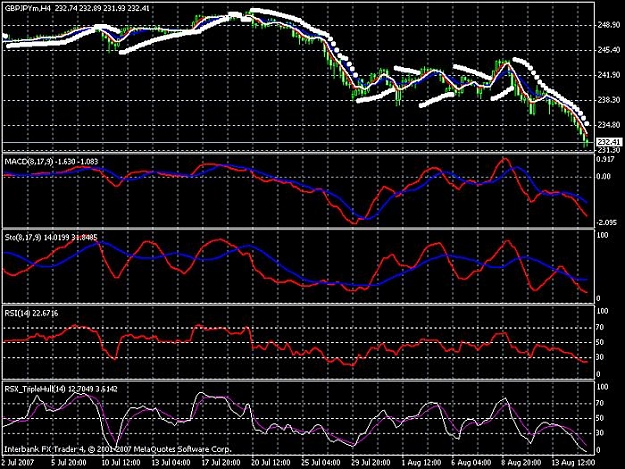The width and height of the screenshot is (625, 469).
Task: Click the current price tag 232.41
Action: (x=609, y=142)
